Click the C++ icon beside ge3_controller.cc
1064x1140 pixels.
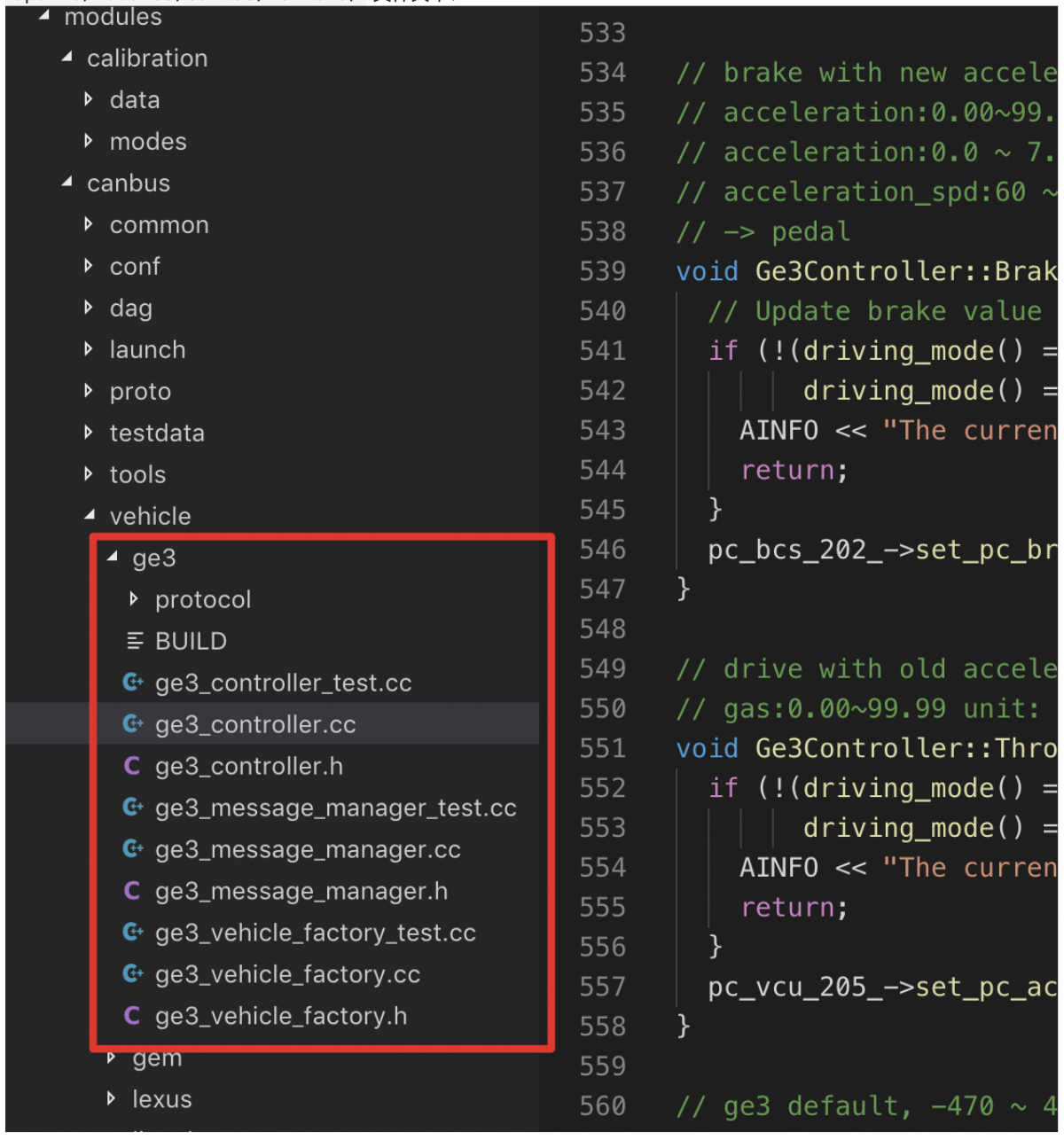tap(133, 724)
